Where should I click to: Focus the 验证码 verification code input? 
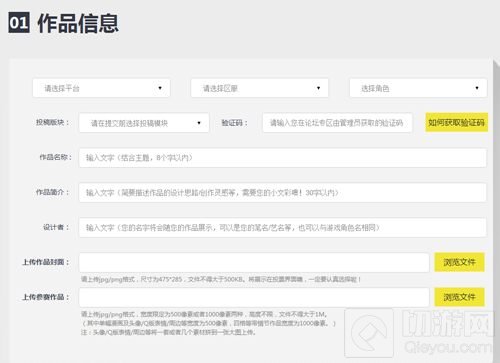[337, 123]
